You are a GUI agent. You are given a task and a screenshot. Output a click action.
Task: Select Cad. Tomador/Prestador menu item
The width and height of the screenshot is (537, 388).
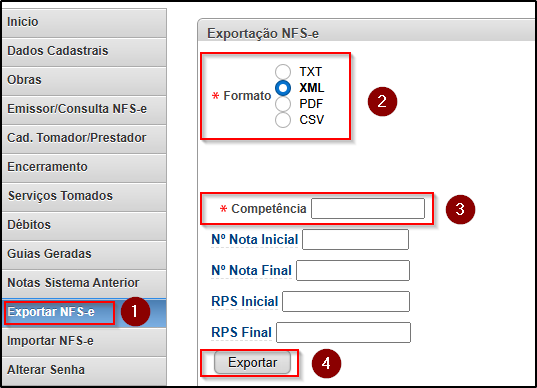[84, 138]
